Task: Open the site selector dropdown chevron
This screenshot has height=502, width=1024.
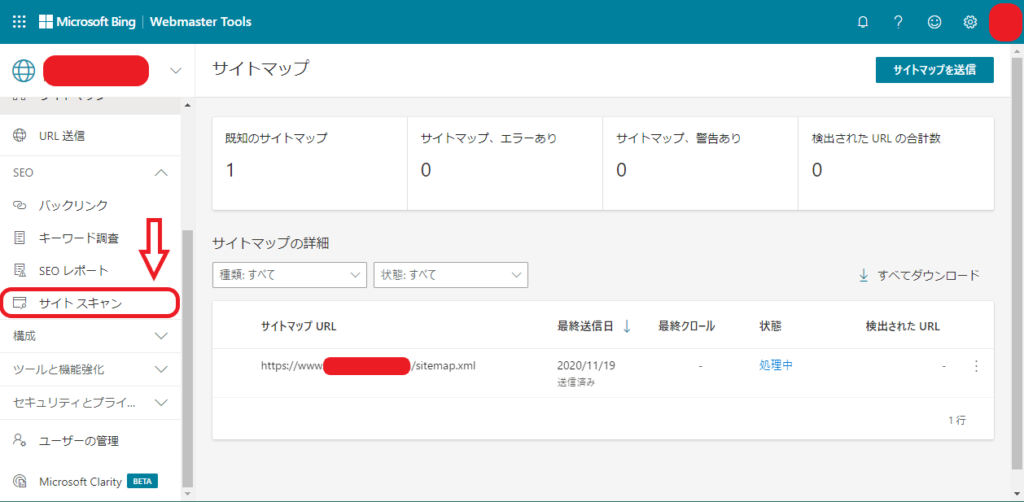Action: 176,71
